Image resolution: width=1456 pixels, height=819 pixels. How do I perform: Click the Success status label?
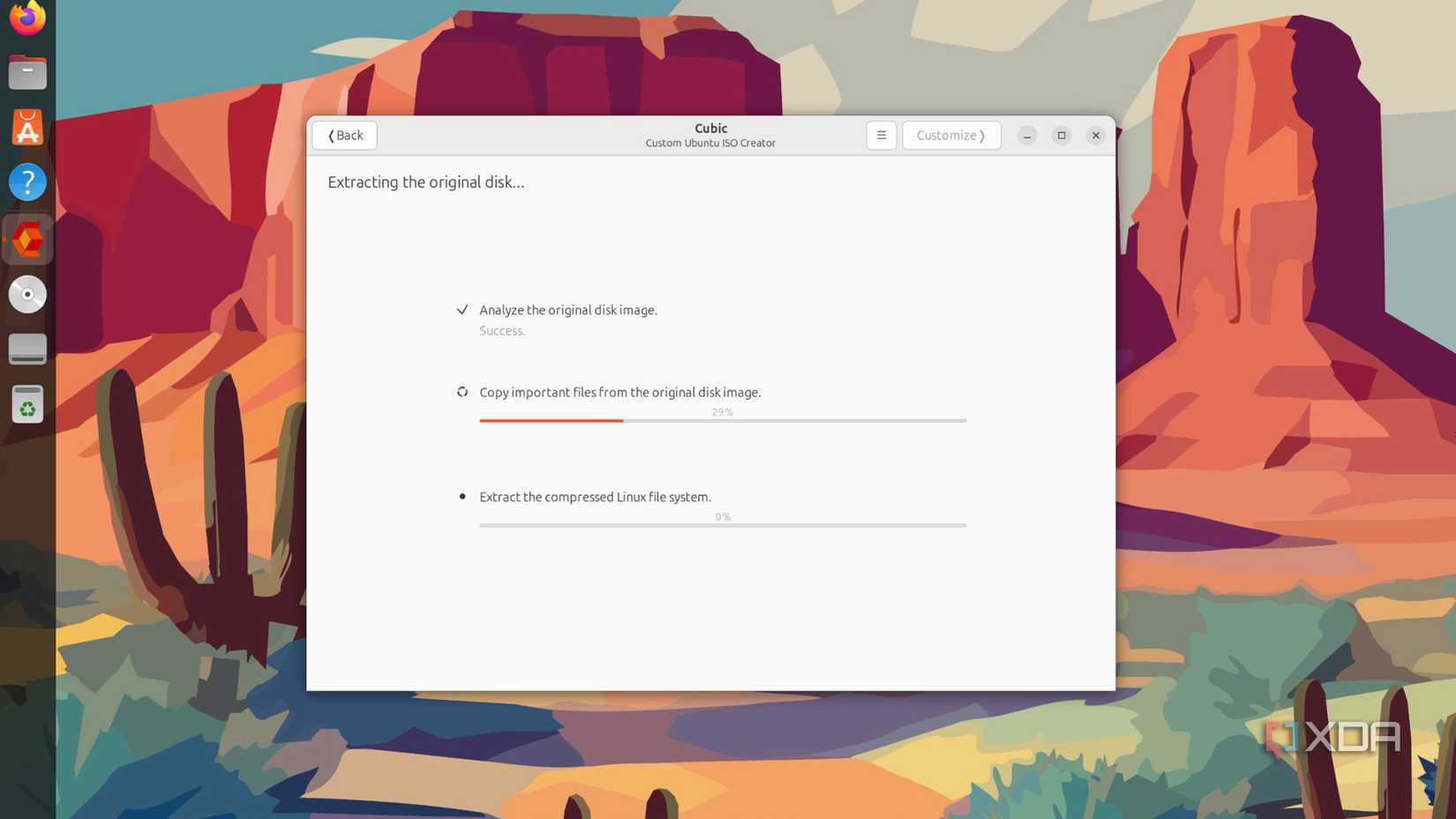click(501, 330)
